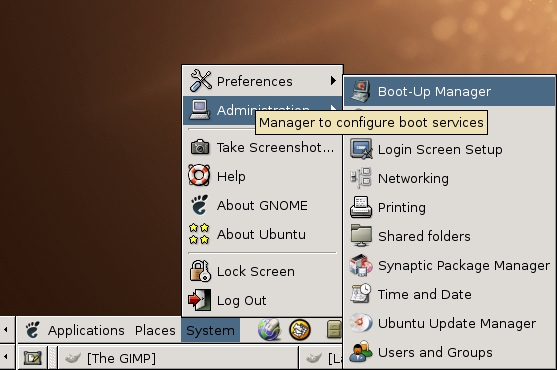The width and height of the screenshot is (557, 370).
Task: Expand the Administration submenu
Action: pos(263,110)
